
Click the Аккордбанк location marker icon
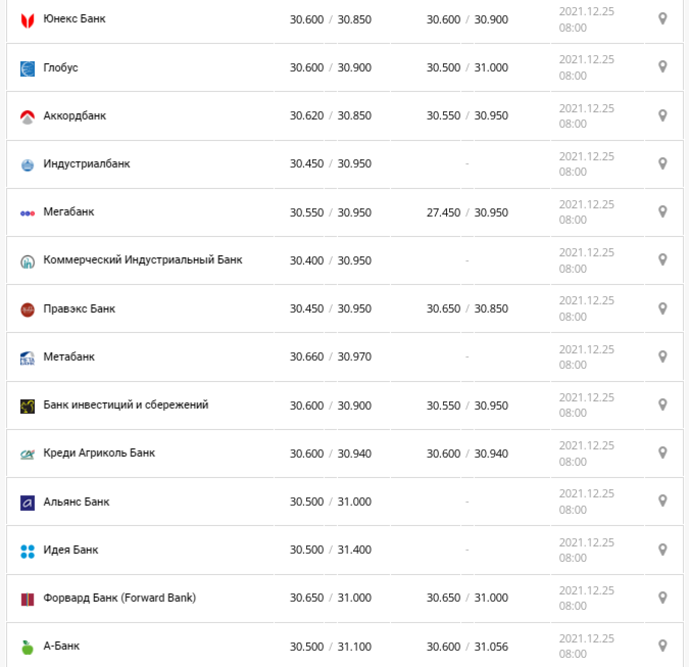tap(663, 116)
